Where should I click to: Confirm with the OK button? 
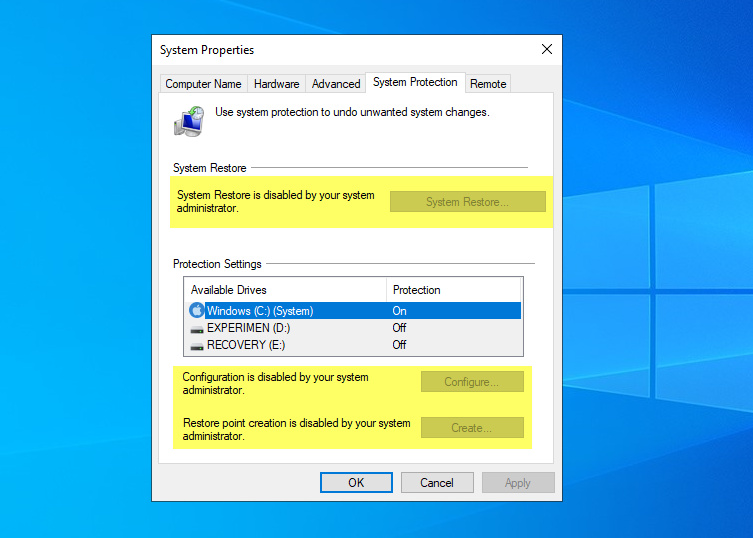click(356, 483)
